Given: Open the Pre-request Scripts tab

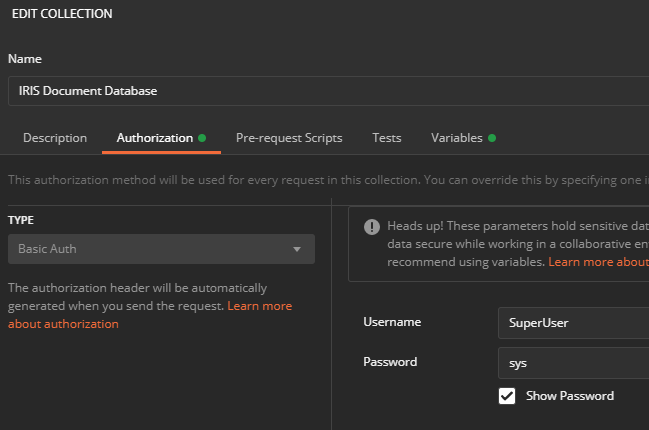Looking at the screenshot, I should tap(289, 138).
